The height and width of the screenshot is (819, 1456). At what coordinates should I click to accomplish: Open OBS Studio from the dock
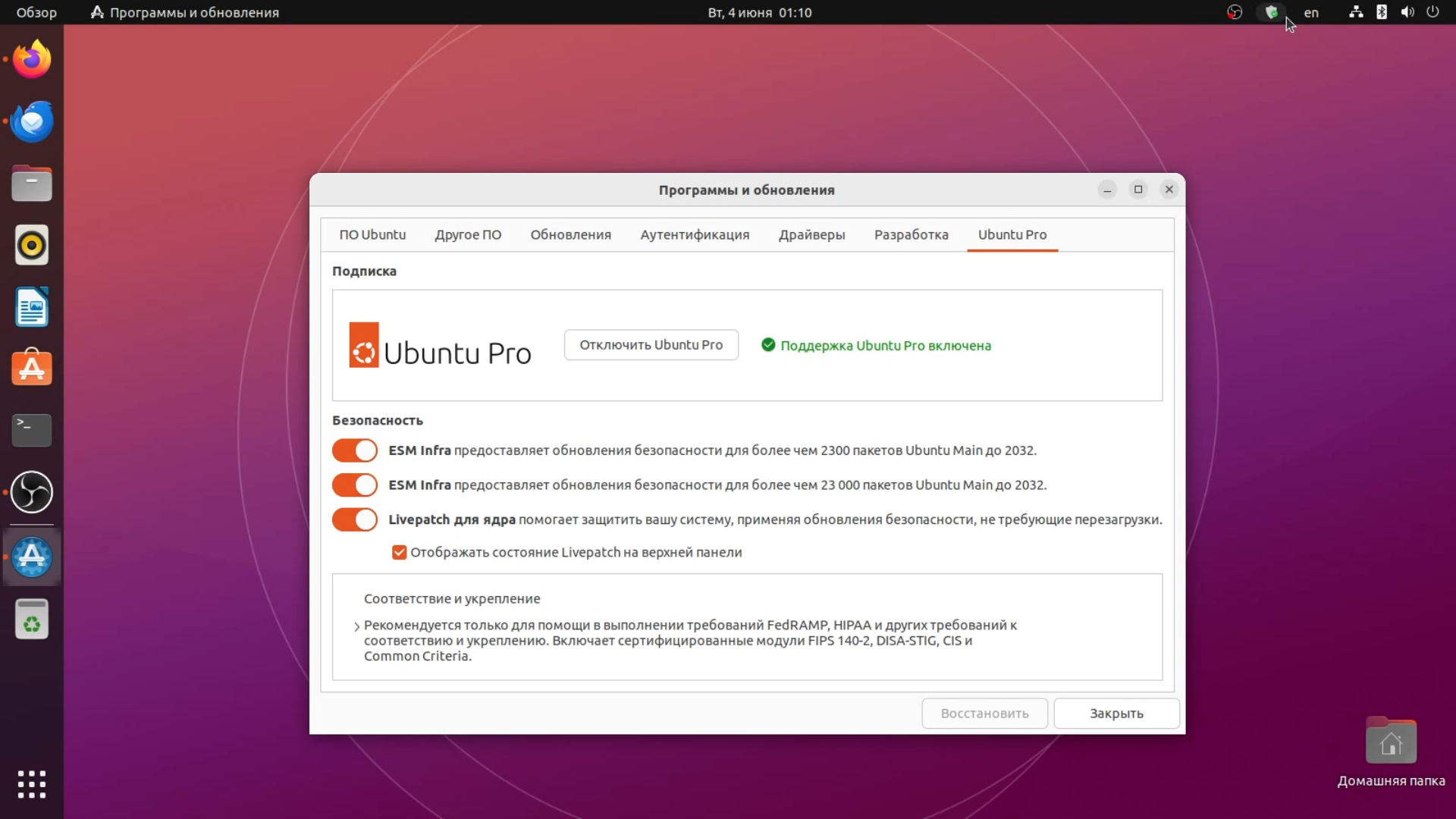[32, 492]
